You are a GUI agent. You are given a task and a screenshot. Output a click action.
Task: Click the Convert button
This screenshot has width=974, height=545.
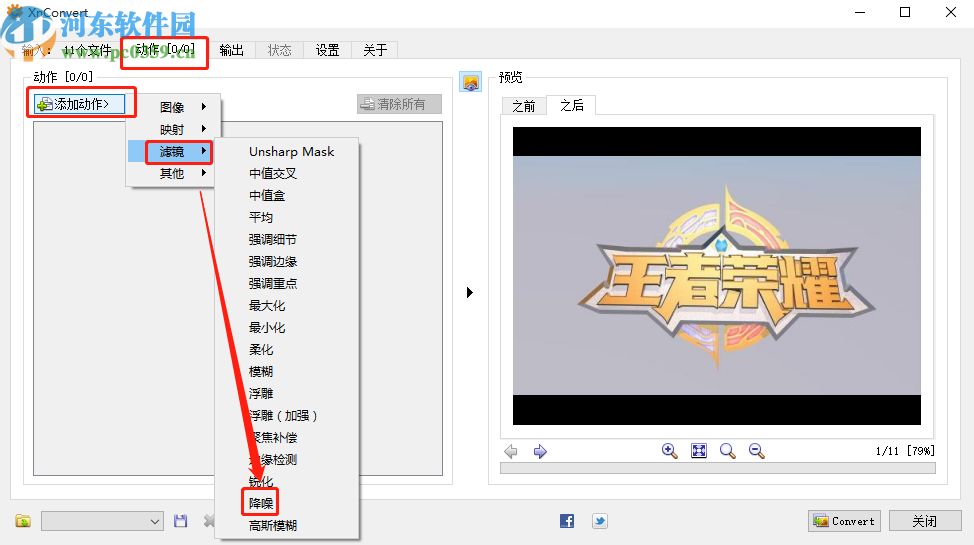[845, 521]
